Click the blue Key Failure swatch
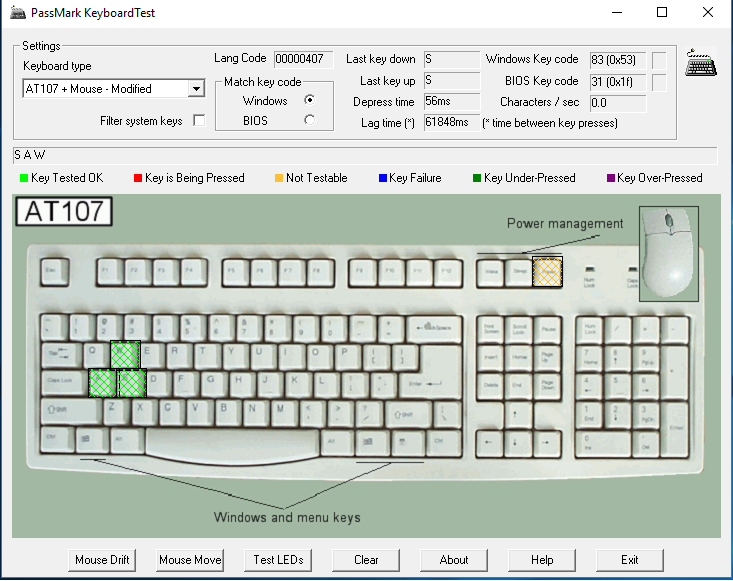733x581 pixels. click(383, 178)
